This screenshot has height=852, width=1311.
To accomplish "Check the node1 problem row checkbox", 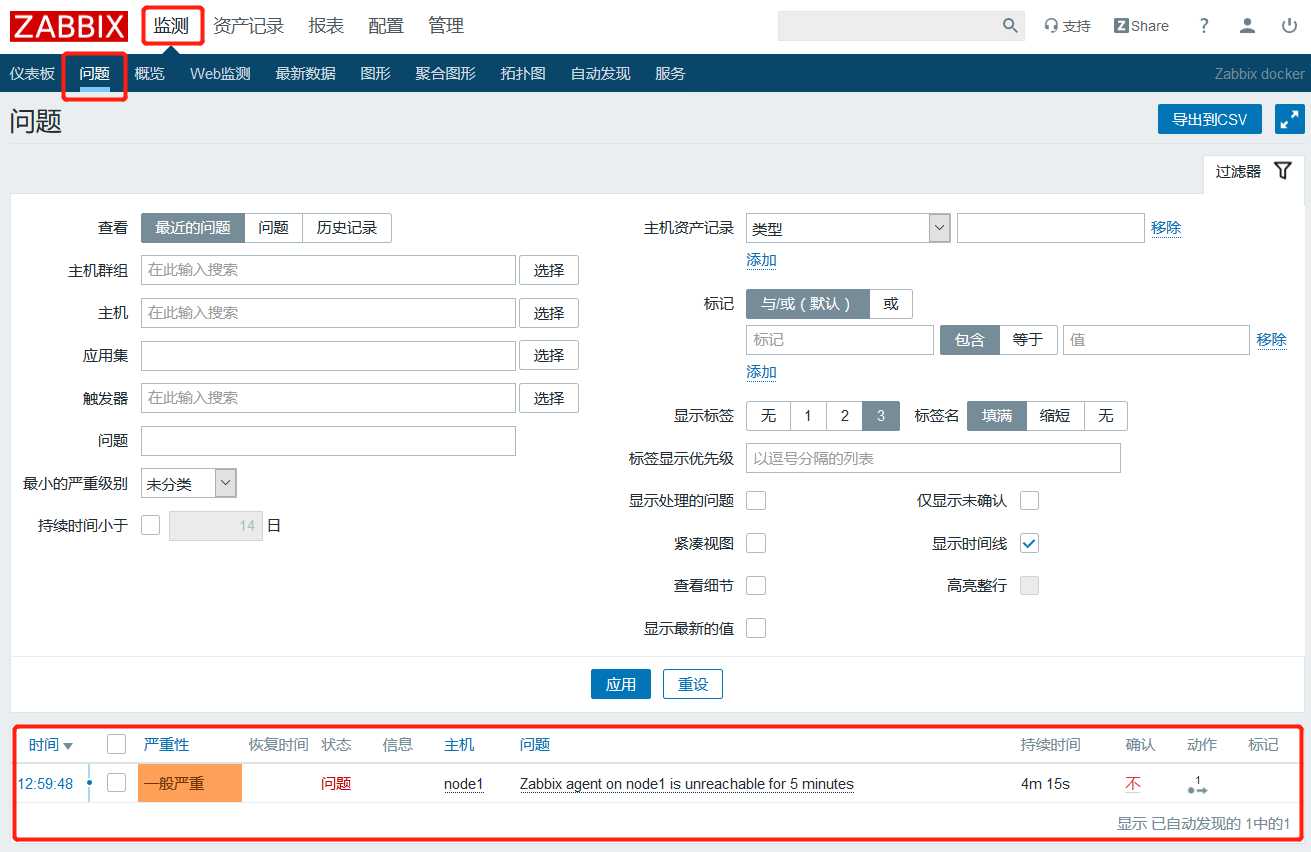I will 116,783.
